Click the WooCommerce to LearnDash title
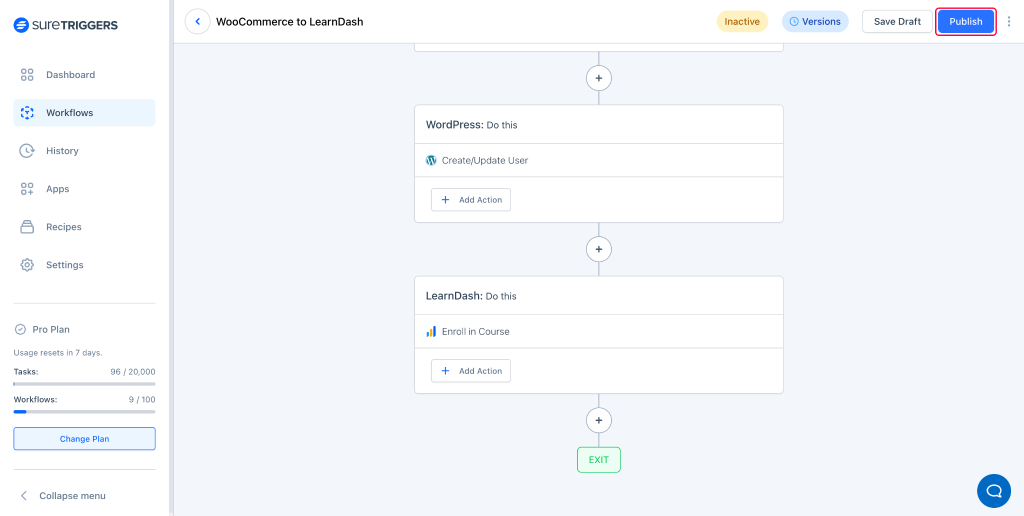 [x=289, y=22]
